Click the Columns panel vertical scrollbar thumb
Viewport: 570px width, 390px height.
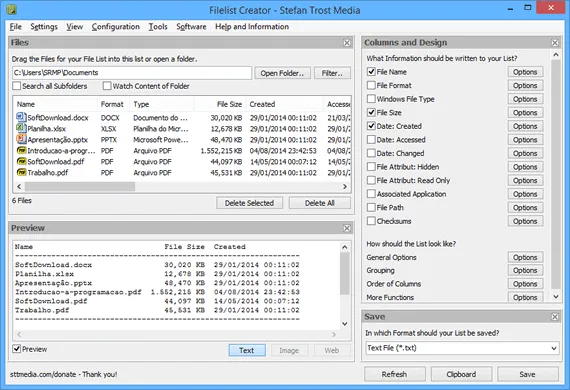click(555, 174)
